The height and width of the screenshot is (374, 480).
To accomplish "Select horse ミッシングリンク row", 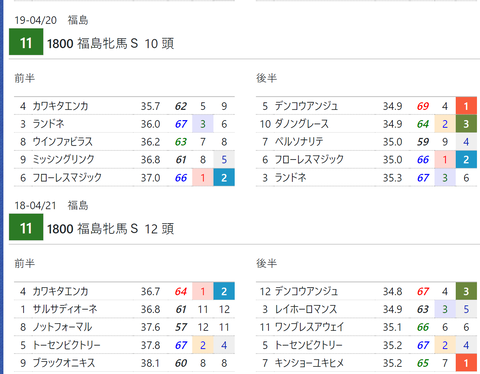I will click(124, 160).
